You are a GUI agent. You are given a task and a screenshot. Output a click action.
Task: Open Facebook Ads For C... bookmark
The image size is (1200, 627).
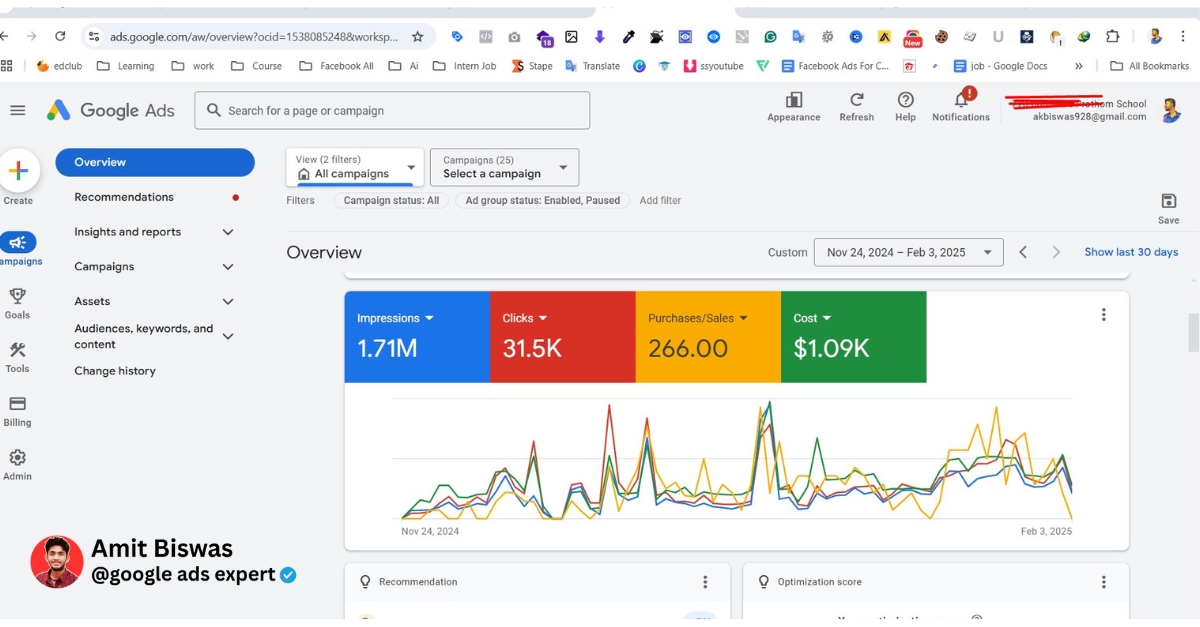click(835, 66)
